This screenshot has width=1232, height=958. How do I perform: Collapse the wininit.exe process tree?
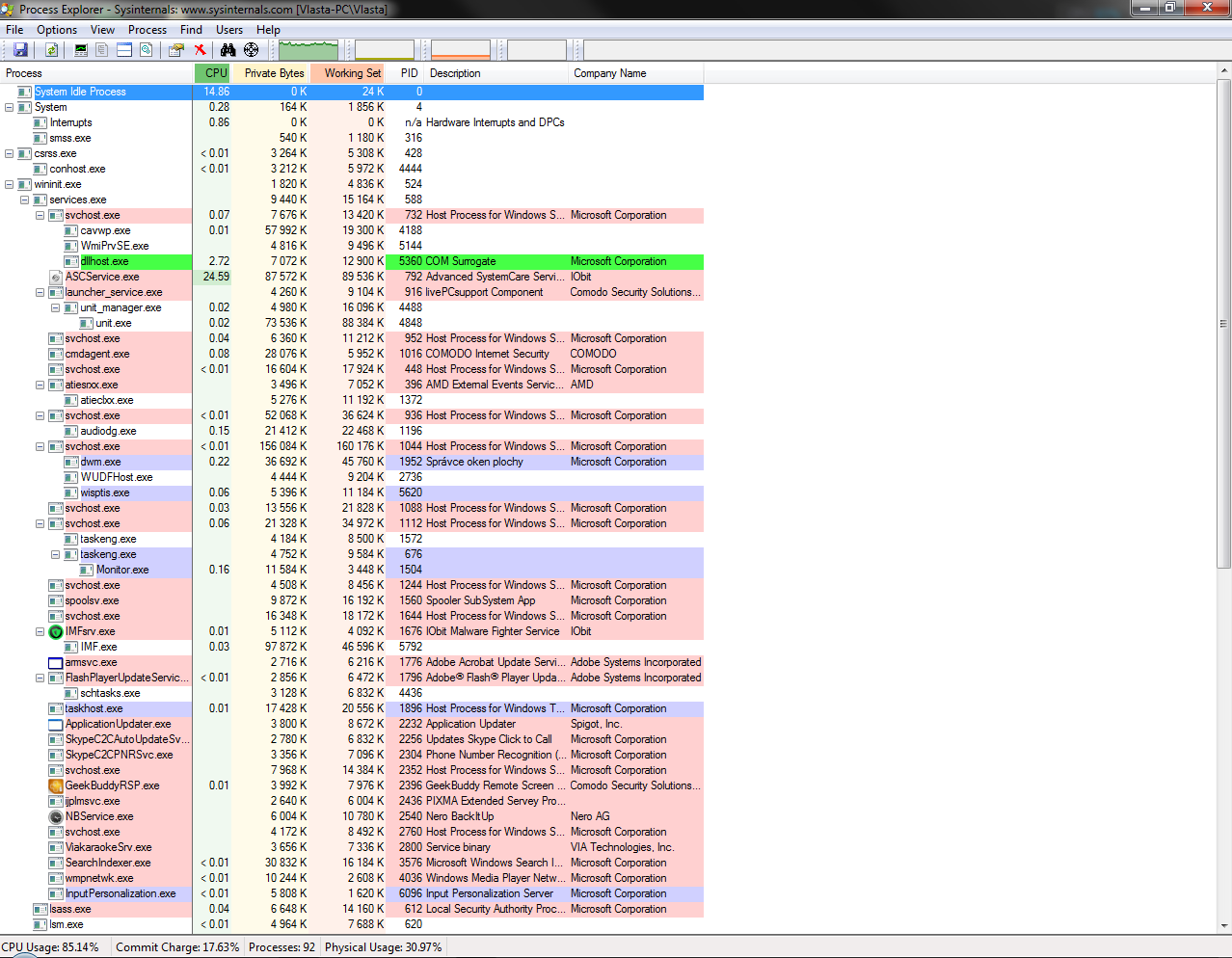pyautogui.click(x=10, y=185)
